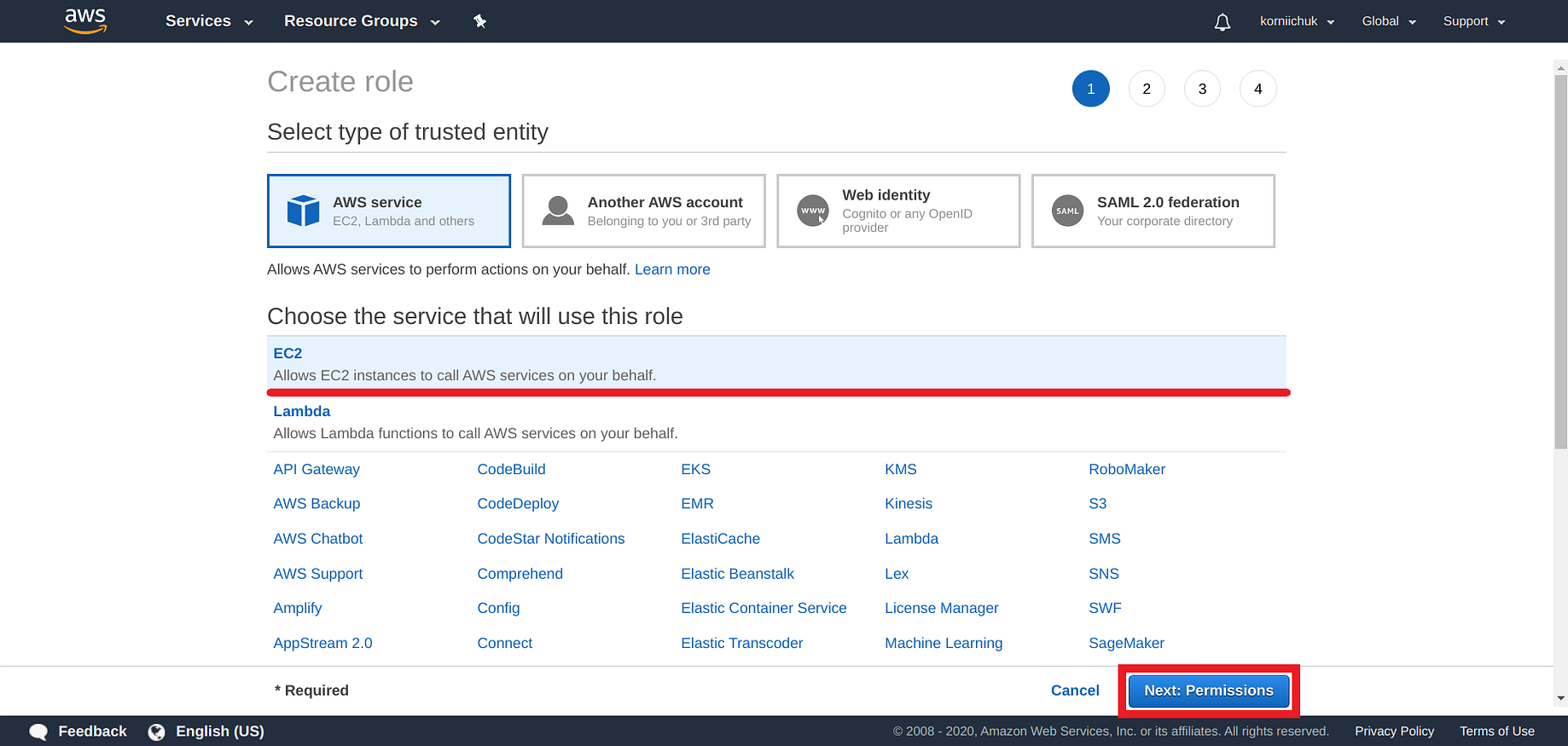Select Web identity trusted entity card
The height and width of the screenshot is (746, 1568).
point(898,211)
